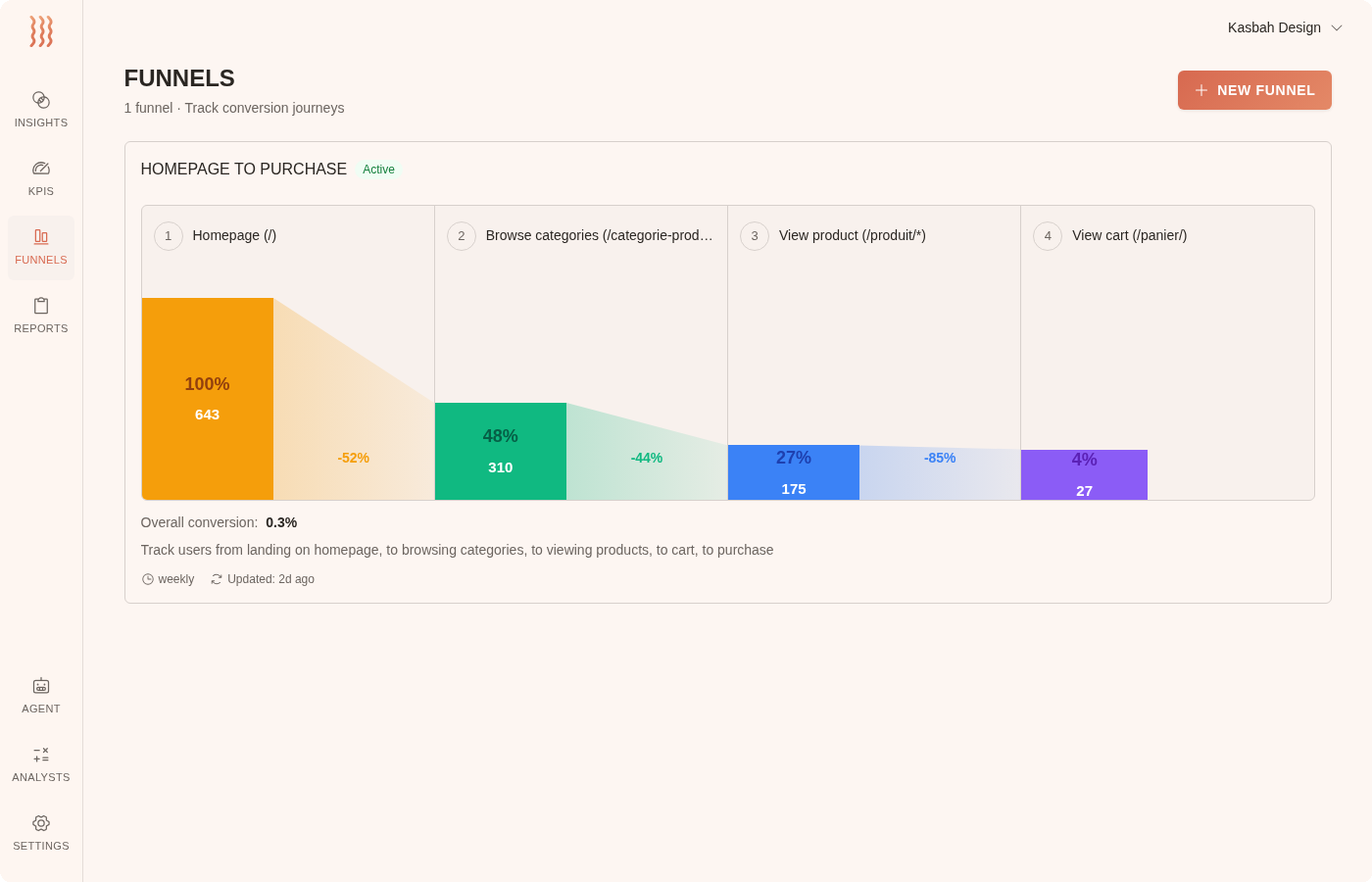This screenshot has width=1372, height=882.
Task: Click the orange 100% homepage bar
Action: [x=208, y=399]
